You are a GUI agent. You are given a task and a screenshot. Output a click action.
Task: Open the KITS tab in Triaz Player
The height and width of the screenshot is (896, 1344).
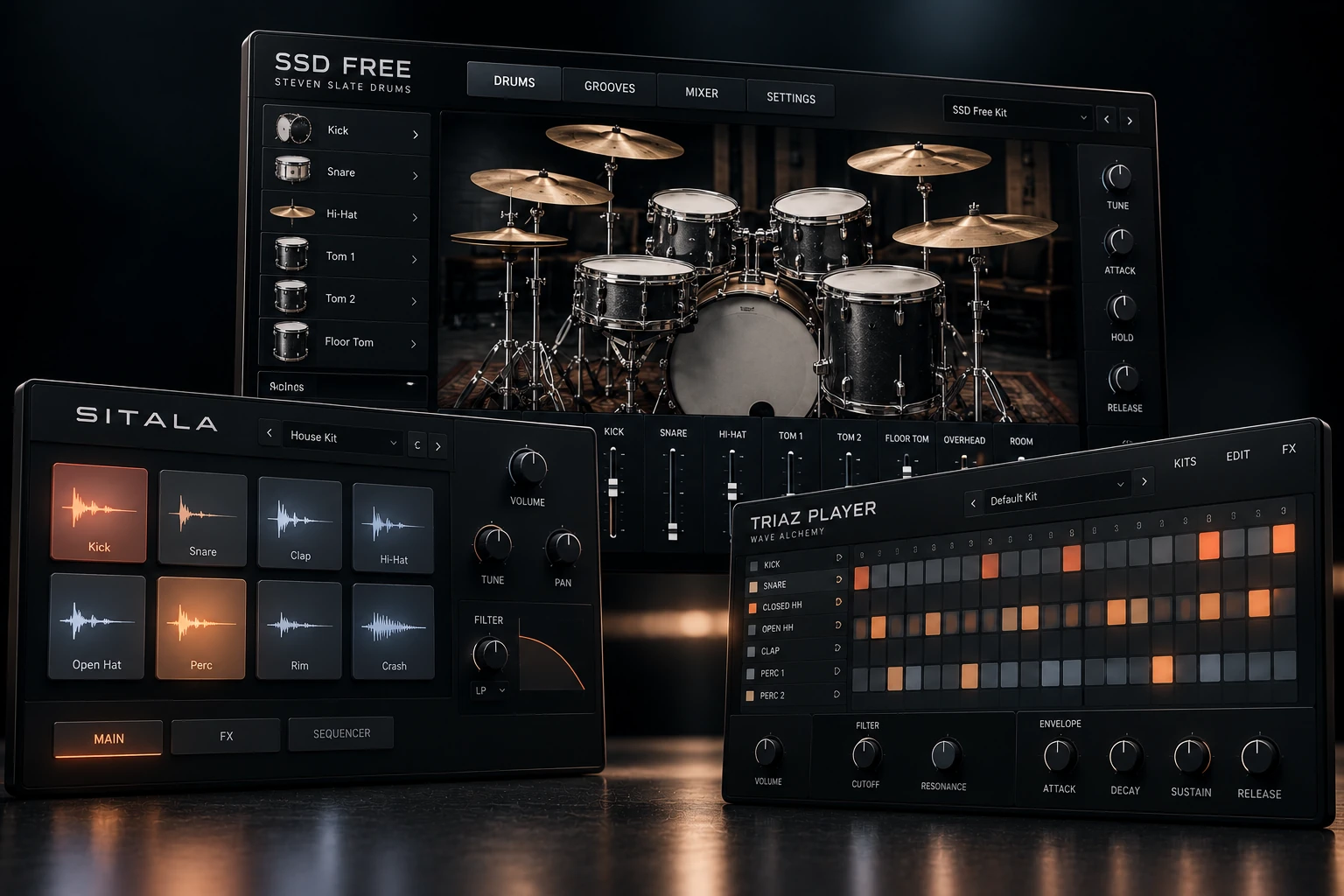click(x=1185, y=462)
